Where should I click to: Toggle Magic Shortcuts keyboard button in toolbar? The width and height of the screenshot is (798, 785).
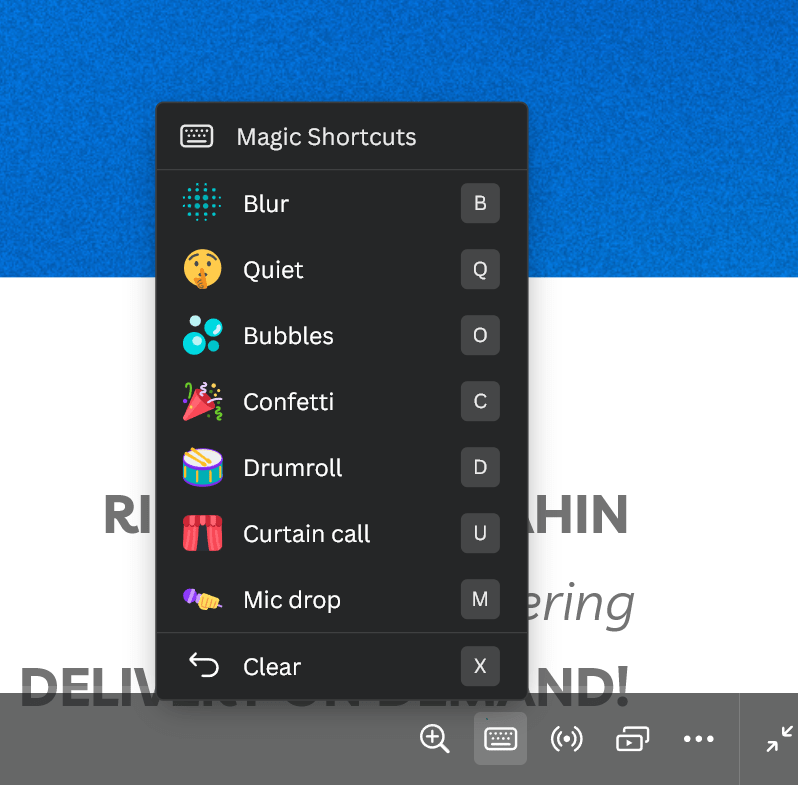[x=500, y=738]
